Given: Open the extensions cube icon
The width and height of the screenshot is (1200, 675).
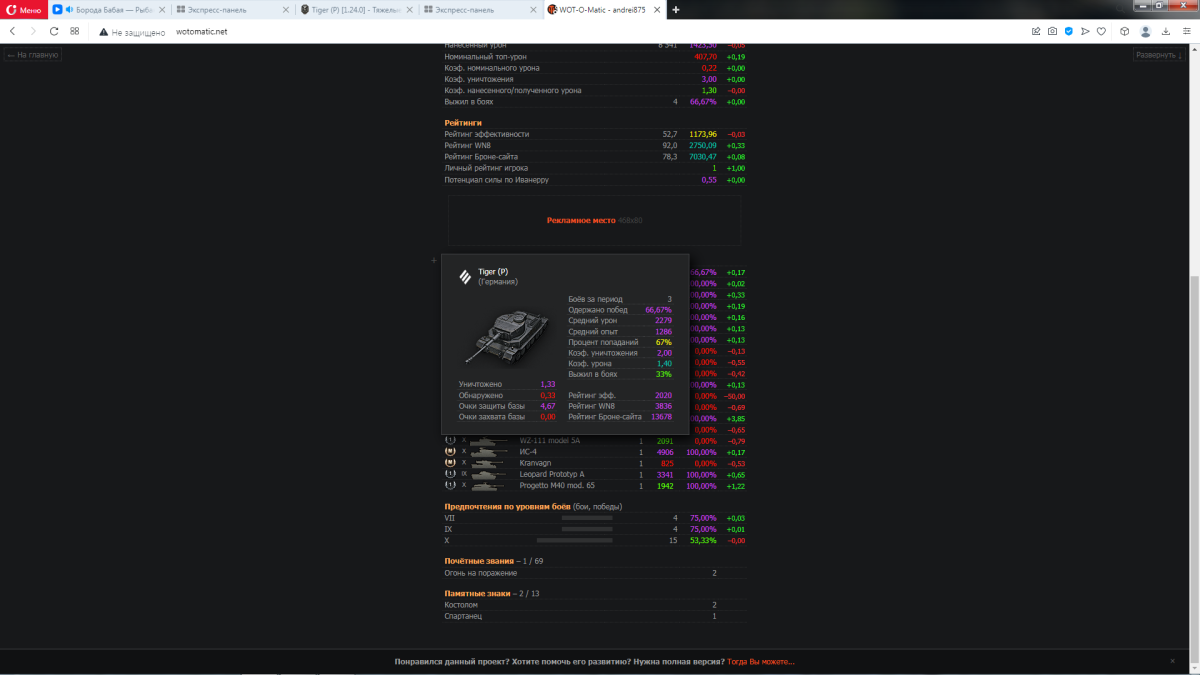Looking at the screenshot, I should pyautogui.click(x=1124, y=31).
